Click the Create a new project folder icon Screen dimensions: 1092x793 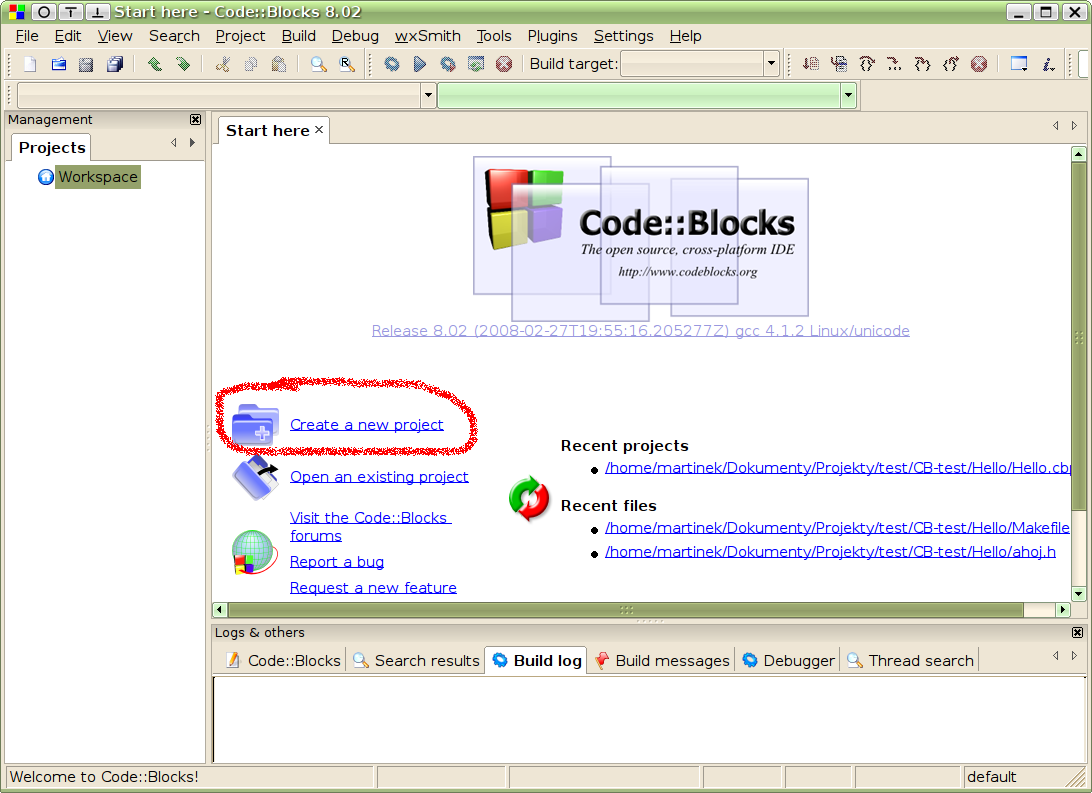coord(255,424)
